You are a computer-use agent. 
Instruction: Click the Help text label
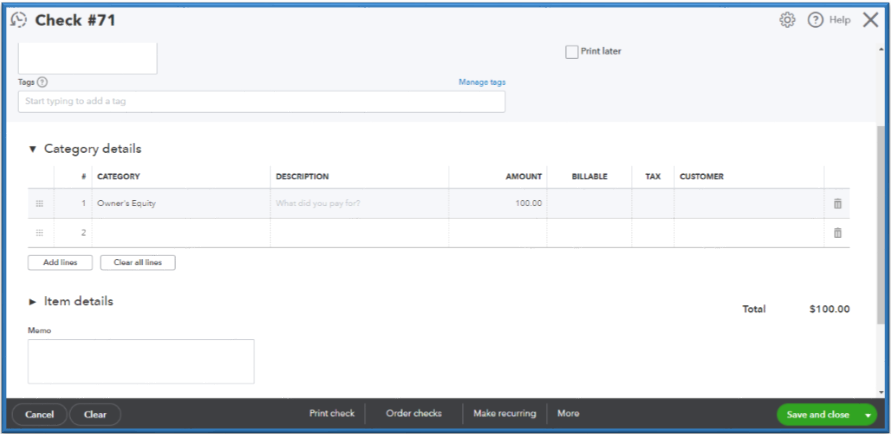(840, 20)
